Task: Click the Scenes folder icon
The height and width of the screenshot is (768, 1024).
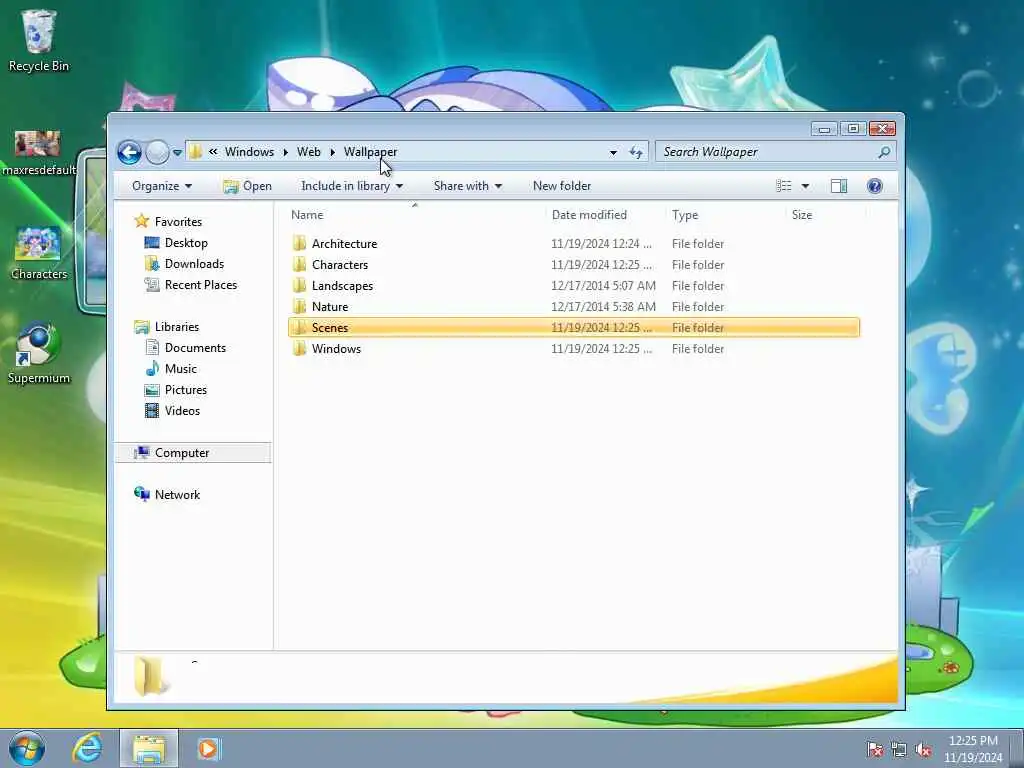Action: [299, 327]
